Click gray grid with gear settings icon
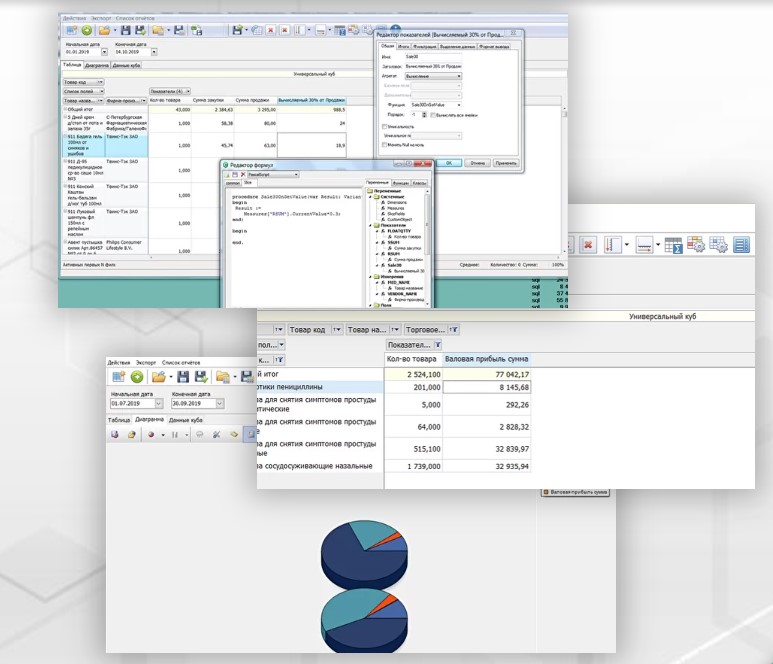This screenshot has width=773, height=664. coord(718,245)
